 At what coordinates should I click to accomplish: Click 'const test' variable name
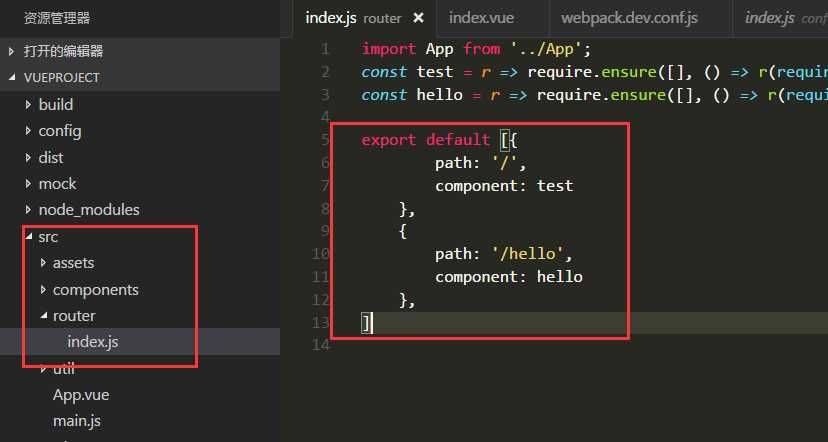point(435,72)
